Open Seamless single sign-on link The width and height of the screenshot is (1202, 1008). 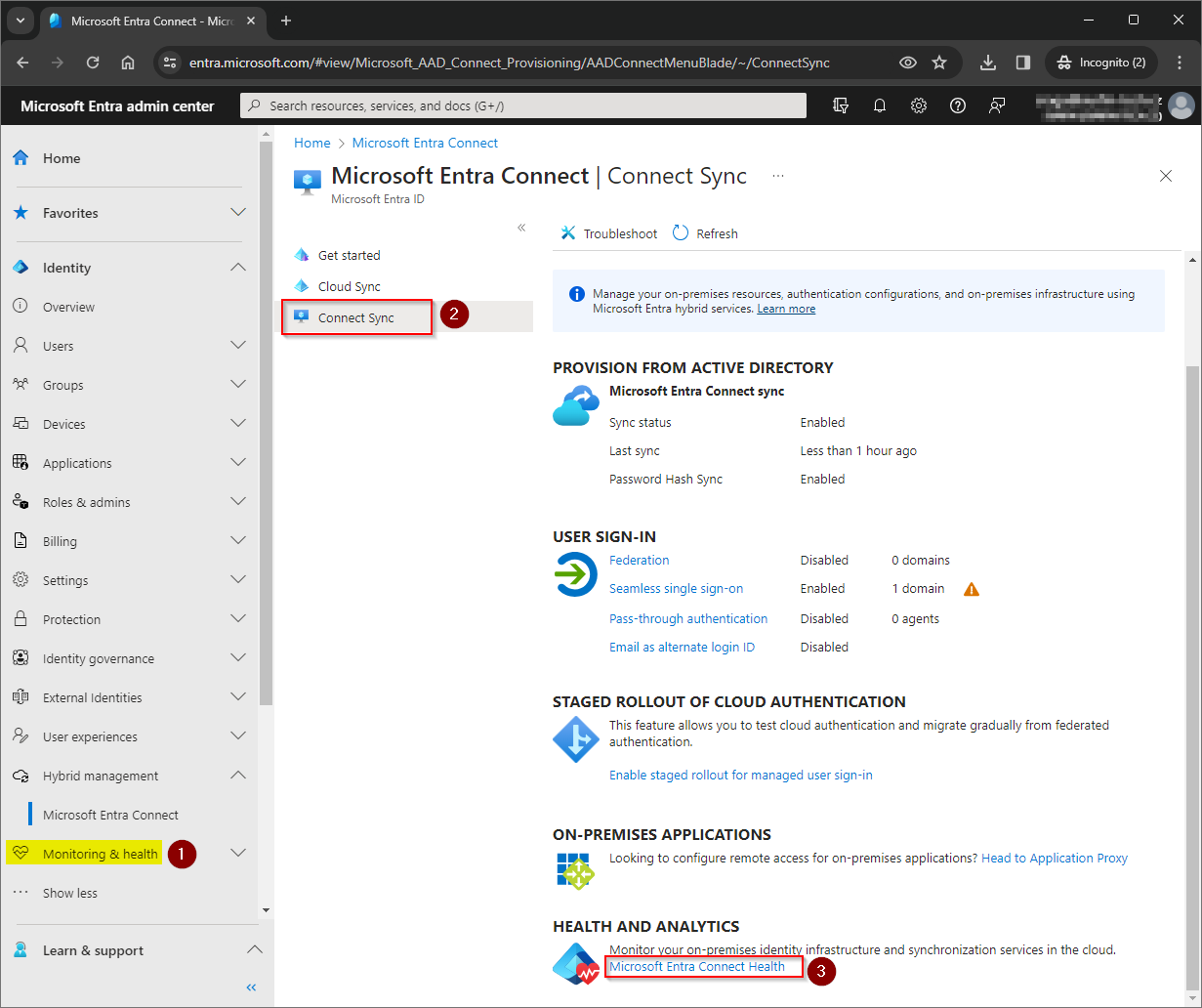[x=676, y=589]
